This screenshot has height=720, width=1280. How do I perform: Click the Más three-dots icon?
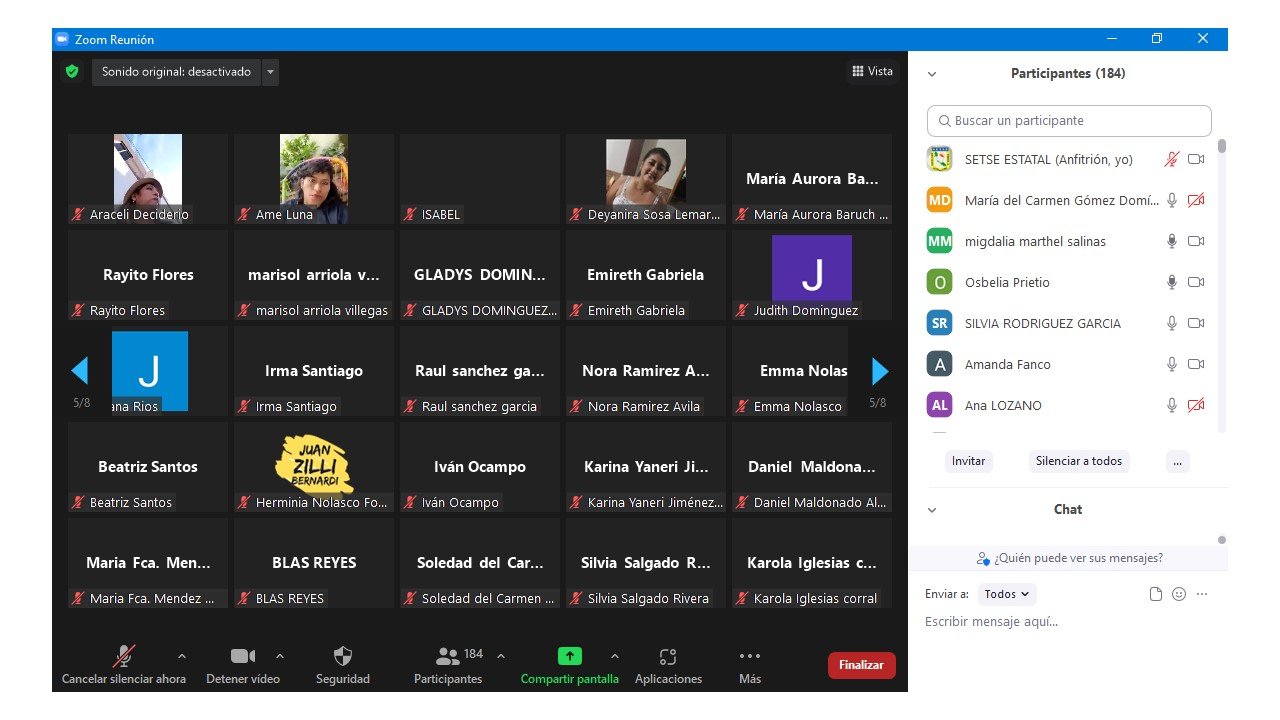point(749,657)
